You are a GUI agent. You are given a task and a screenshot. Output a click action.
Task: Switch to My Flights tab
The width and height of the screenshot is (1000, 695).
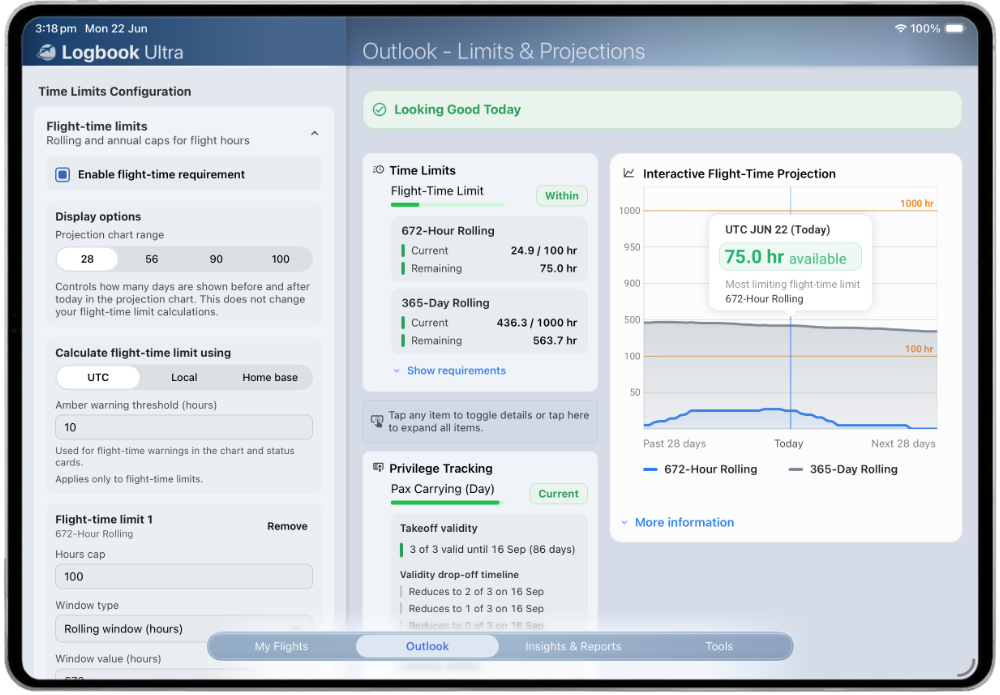click(281, 646)
